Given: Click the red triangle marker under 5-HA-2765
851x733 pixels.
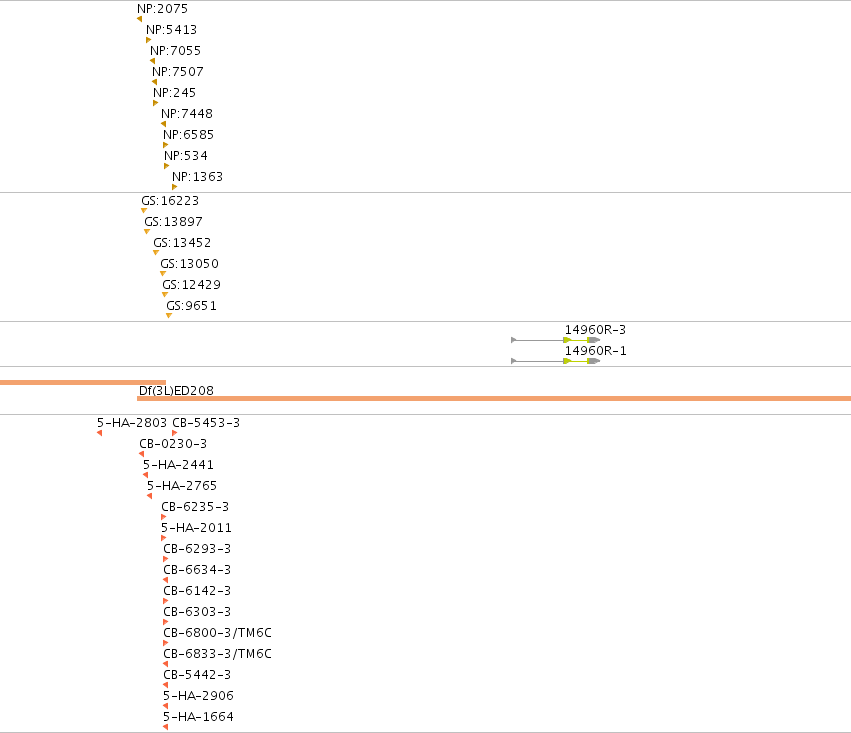Looking at the screenshot, I should (x=149, y=496).
